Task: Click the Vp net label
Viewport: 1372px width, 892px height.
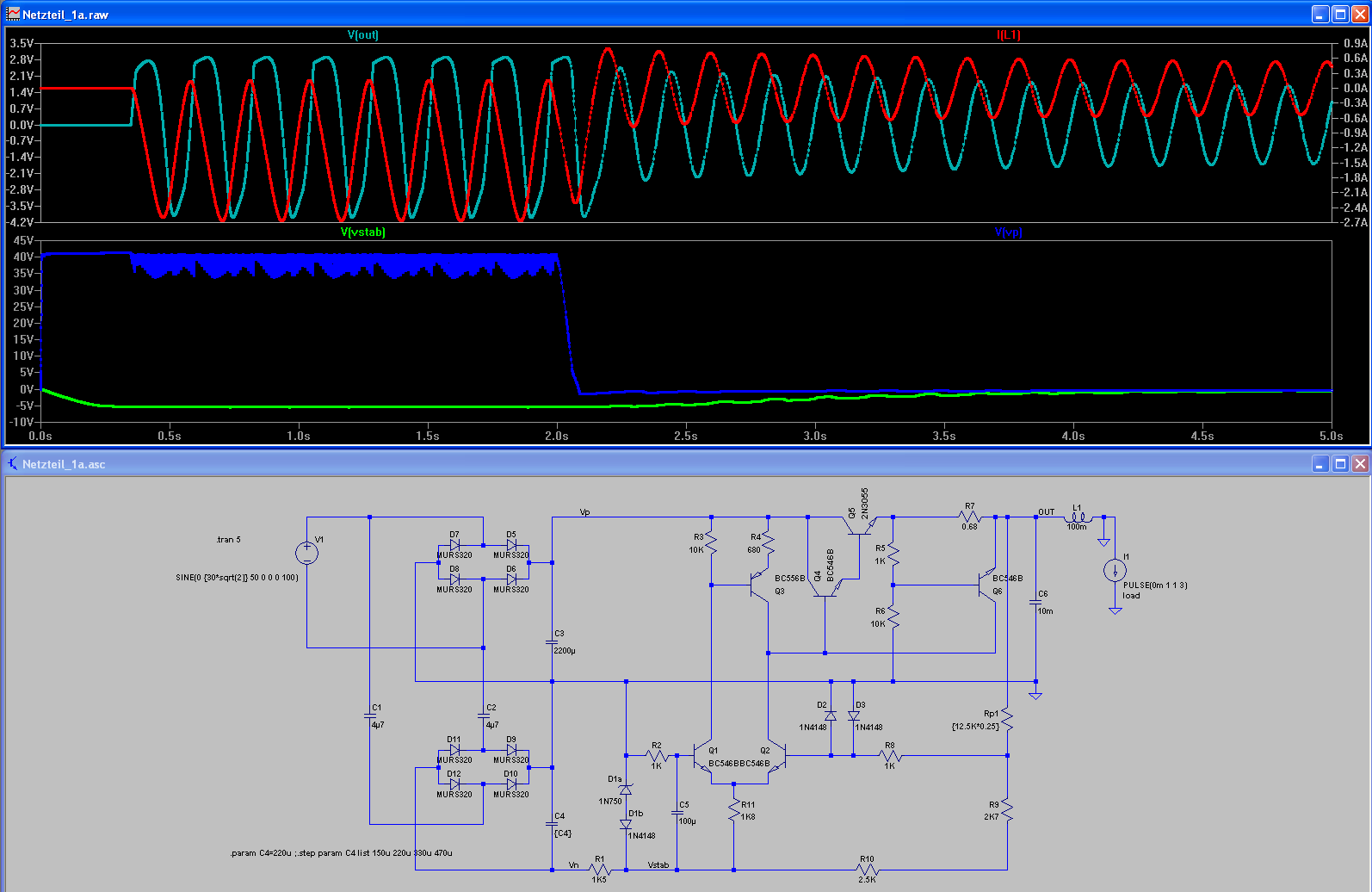Action: pos(585,512)
